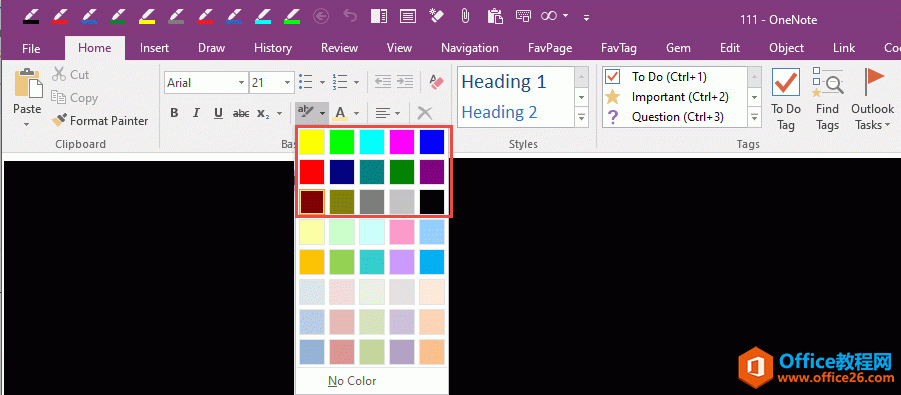Open the Review tab
Screen dimensions: 901x395
pos(340,48)
